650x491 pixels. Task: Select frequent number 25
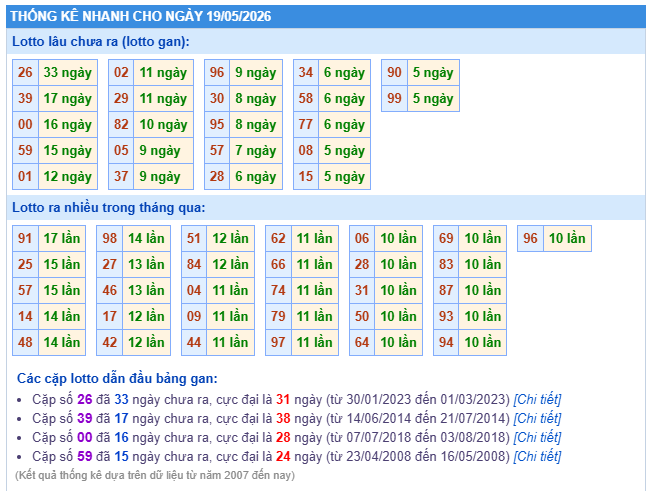(x=25, y=265)
